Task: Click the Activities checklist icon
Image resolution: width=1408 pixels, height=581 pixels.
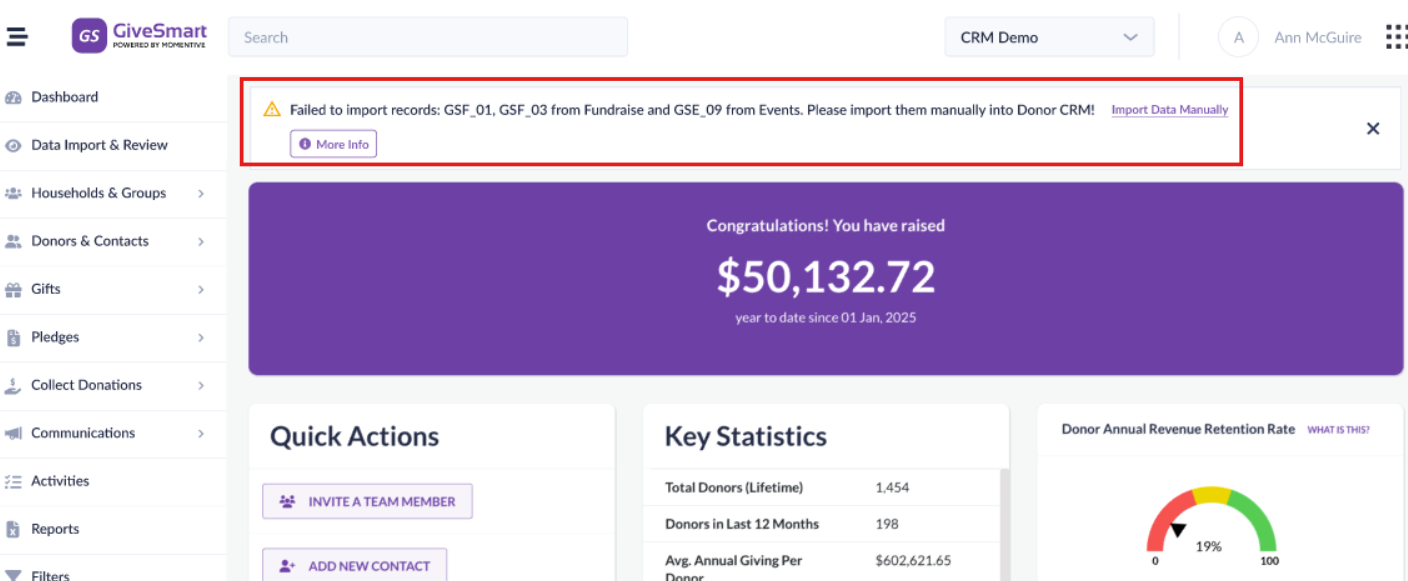Action: tap(13, 481)
